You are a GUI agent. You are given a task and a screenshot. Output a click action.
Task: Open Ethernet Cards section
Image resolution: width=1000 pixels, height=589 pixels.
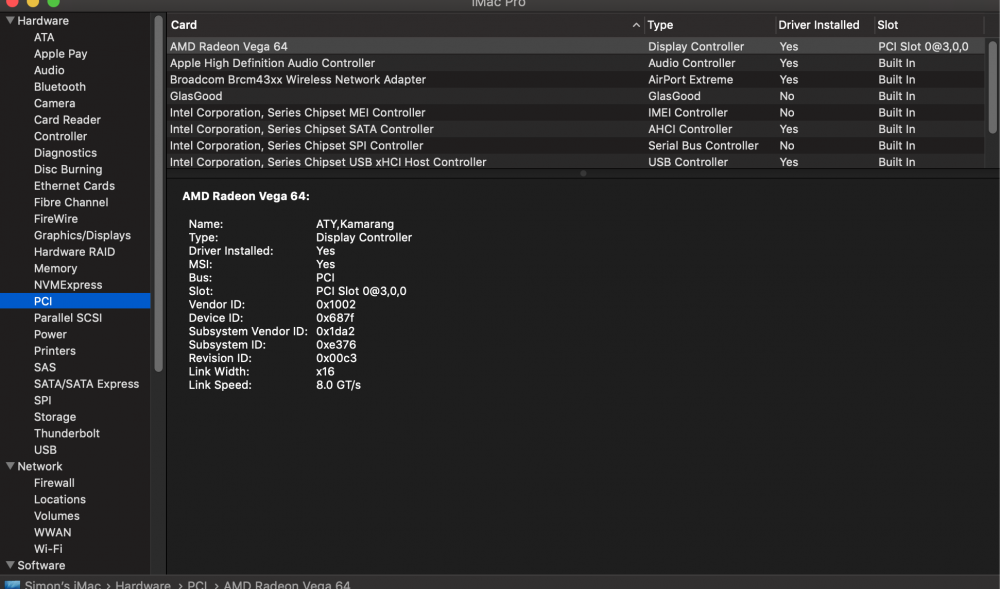74,185
